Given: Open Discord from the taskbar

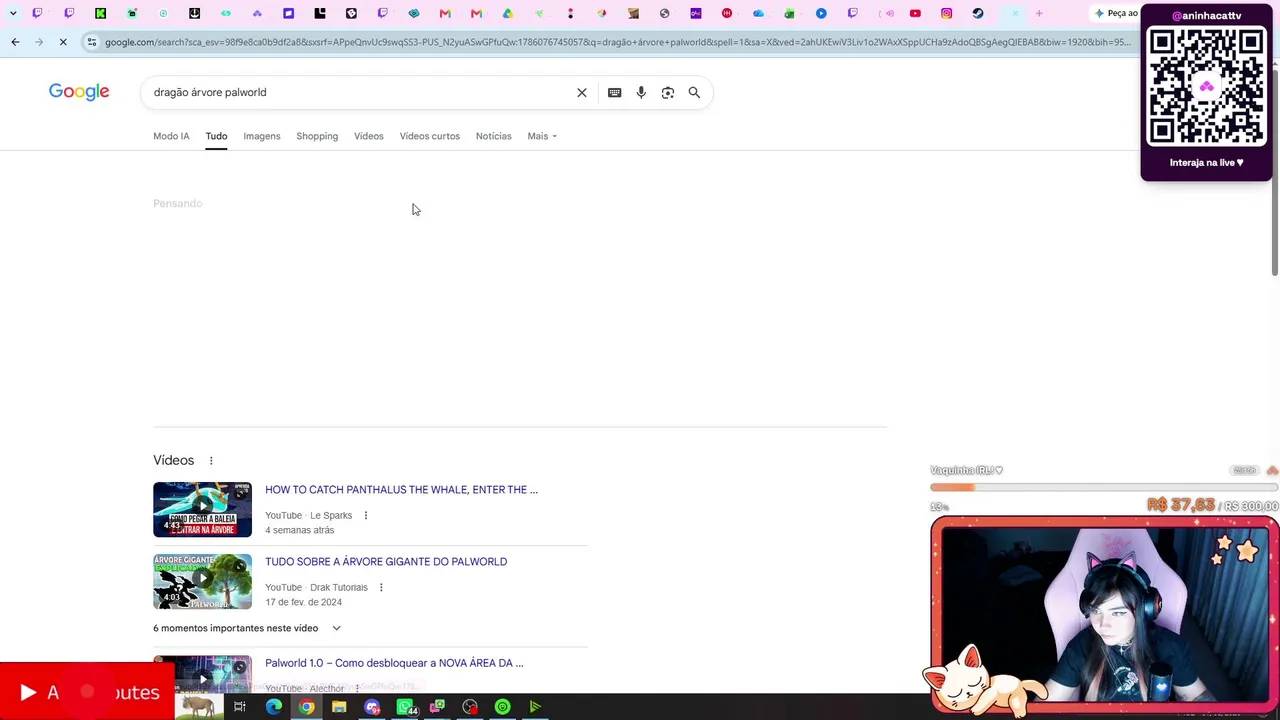Looking at the screenshot, I should coord(372,707).
